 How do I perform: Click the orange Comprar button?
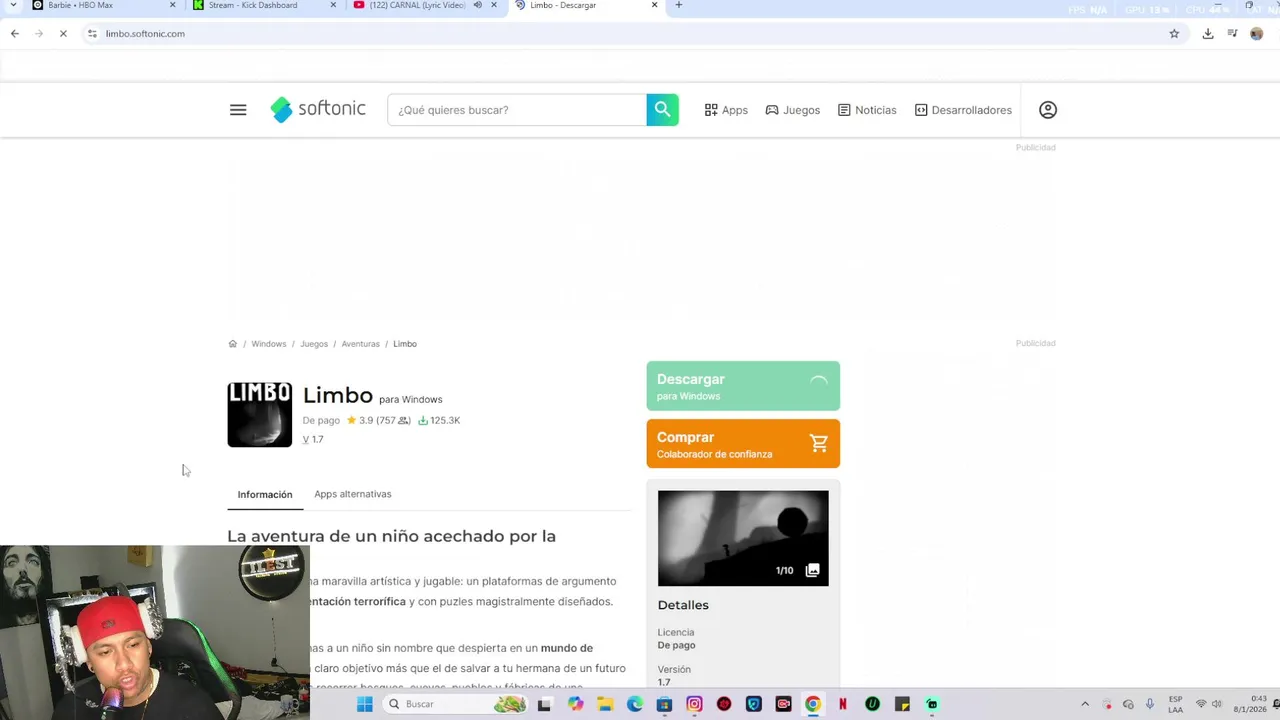coord(743,444)
